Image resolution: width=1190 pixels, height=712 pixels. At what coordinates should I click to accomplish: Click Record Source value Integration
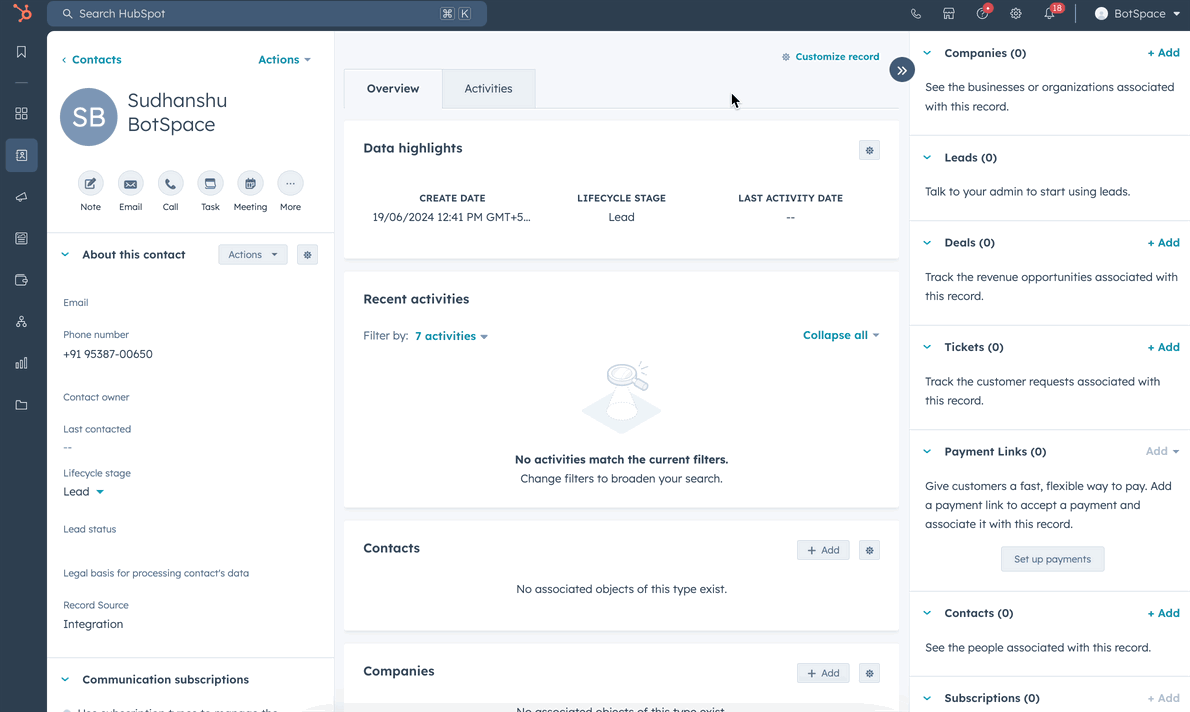[93, 624]
